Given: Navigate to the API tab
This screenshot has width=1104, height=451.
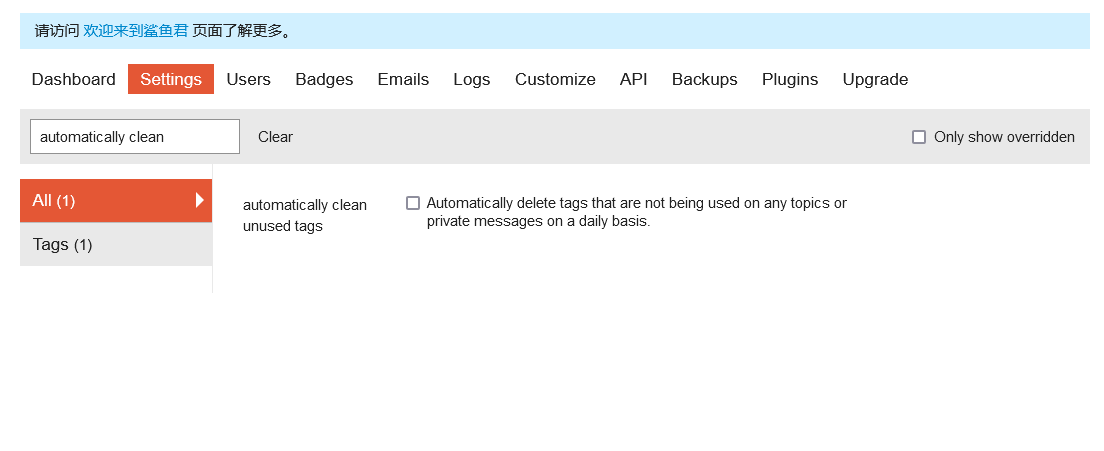Looking at the screenshot, I should [x=634, y=80].
